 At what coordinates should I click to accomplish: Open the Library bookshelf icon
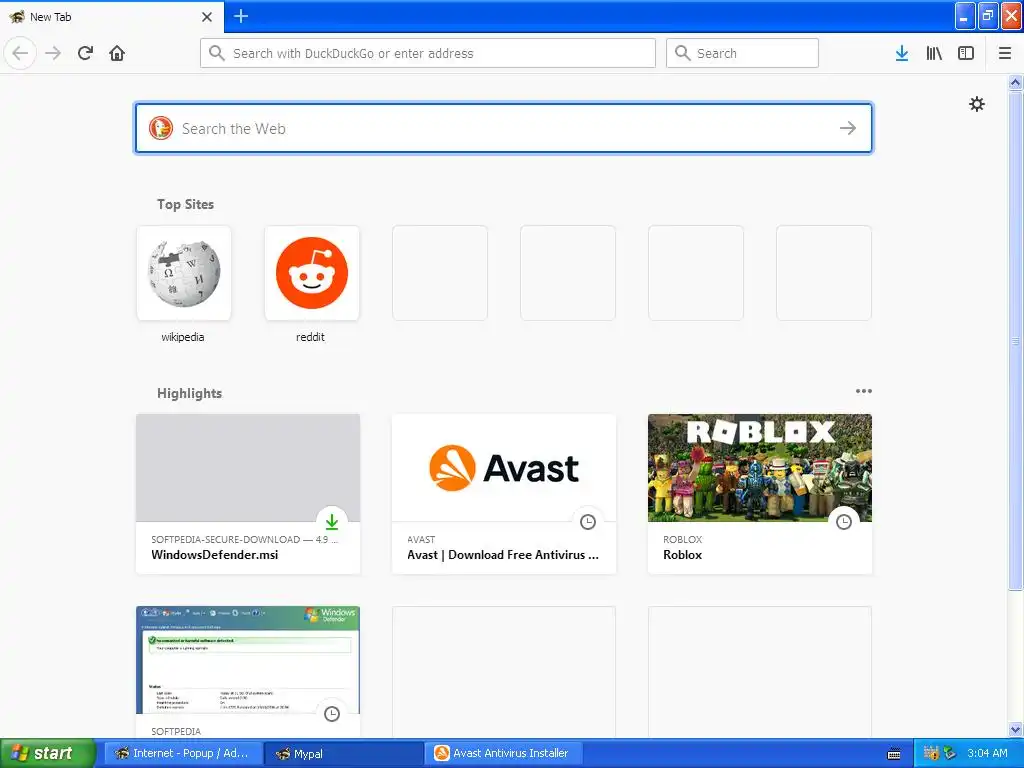[x=934, y=53]
